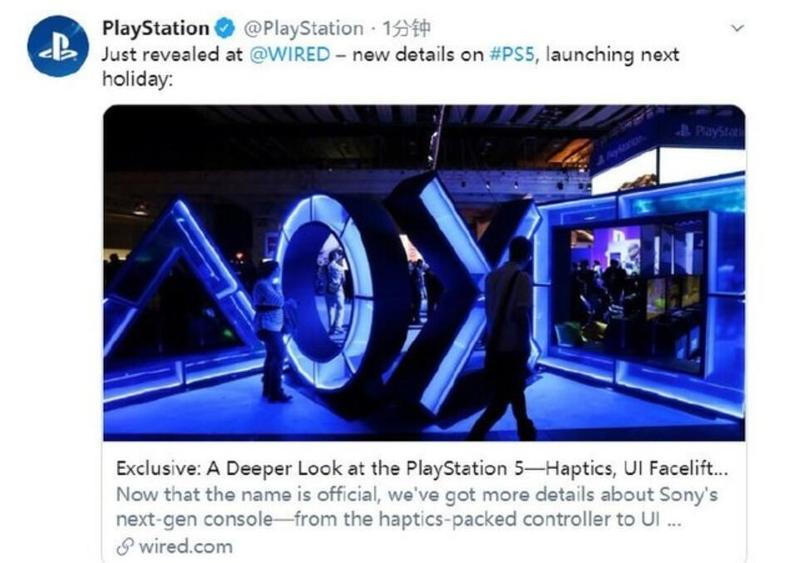Viewport: 790px width, 563px height.
Task: Open the PlayStation display name
Action: point(156,28)
